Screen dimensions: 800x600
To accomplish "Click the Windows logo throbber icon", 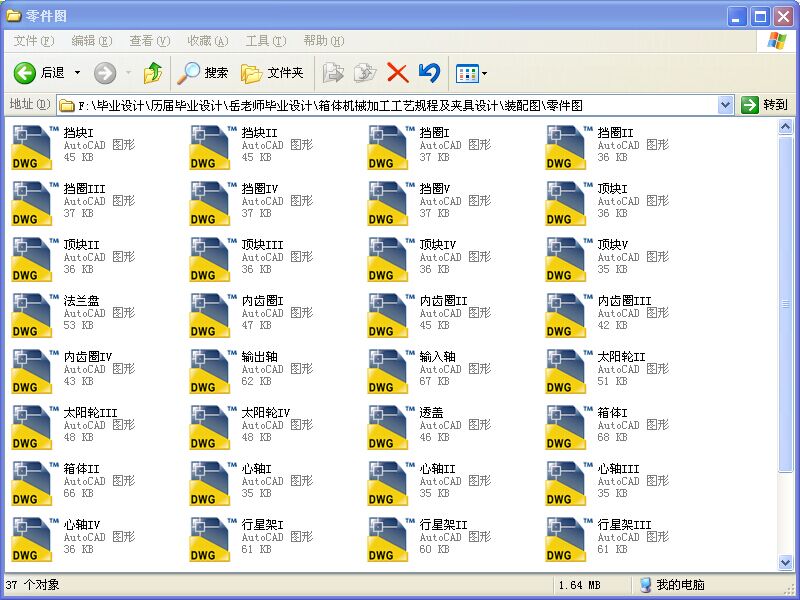I will 776,41.
